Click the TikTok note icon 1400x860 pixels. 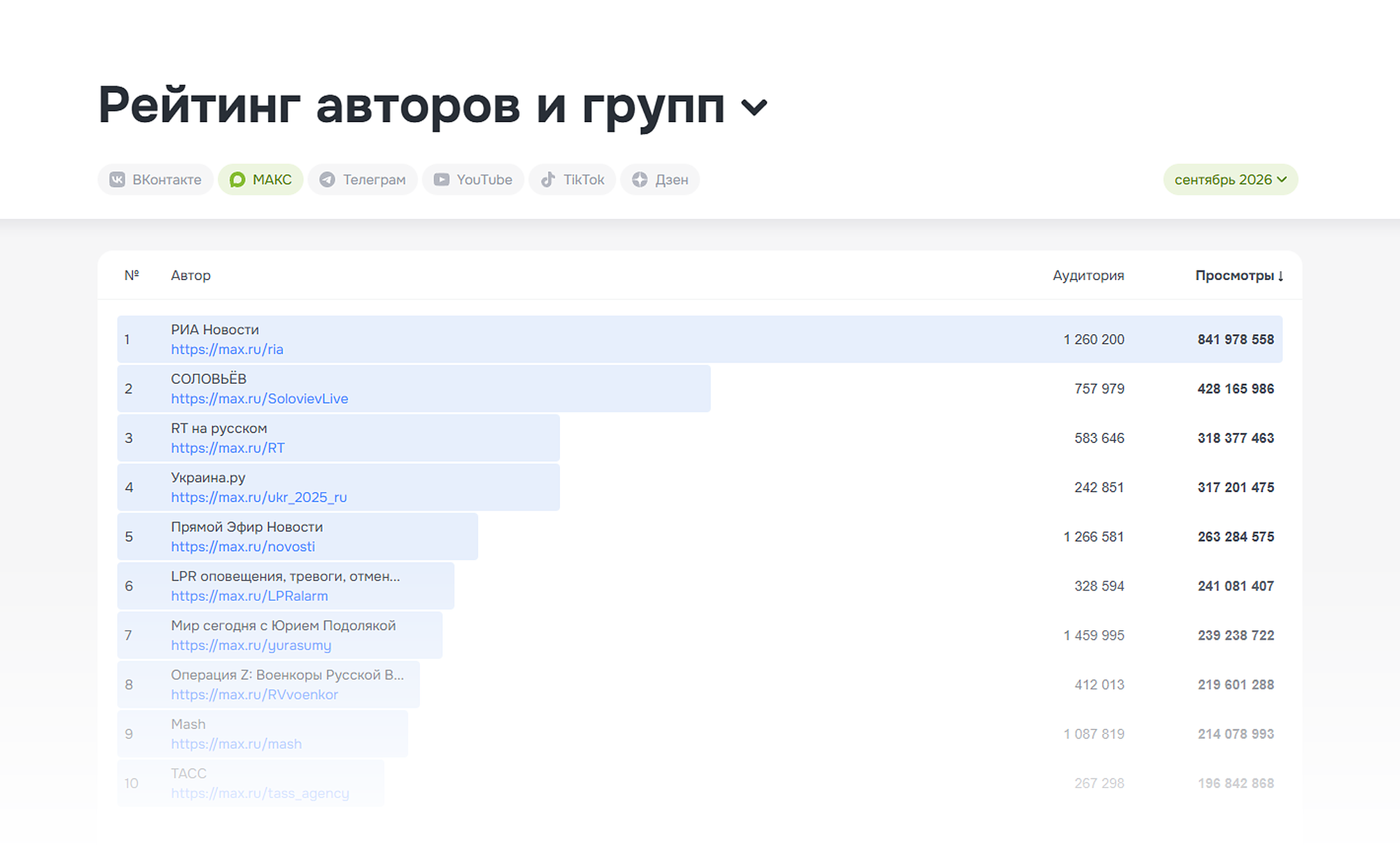[x=548, y=180]
